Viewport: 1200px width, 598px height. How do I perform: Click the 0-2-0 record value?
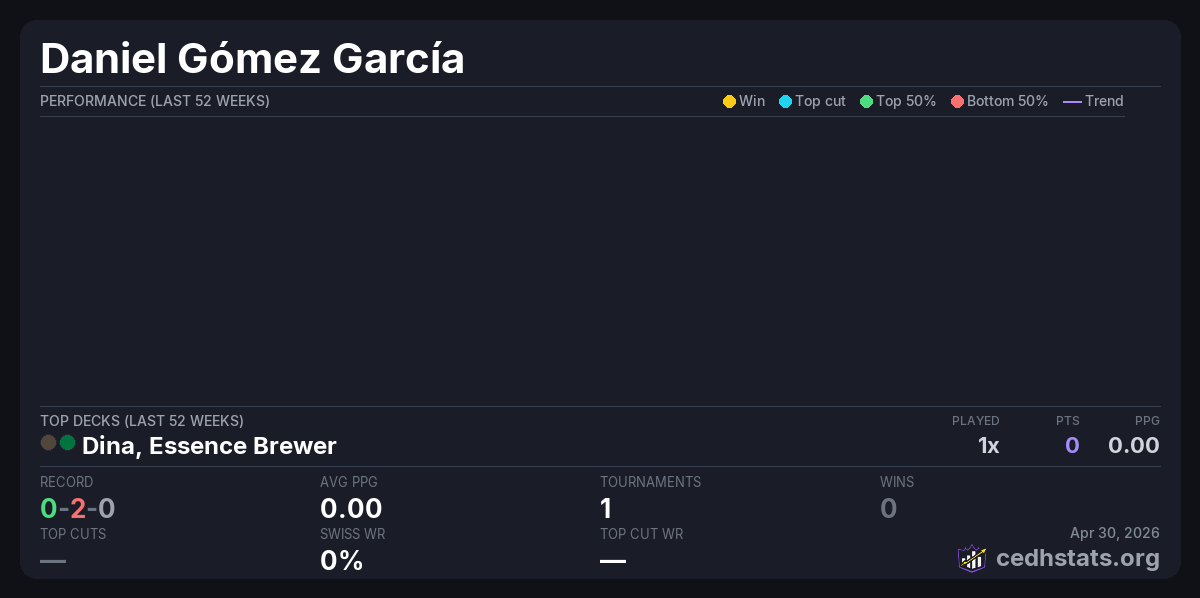pyautogui.click(x=78, y=508)
